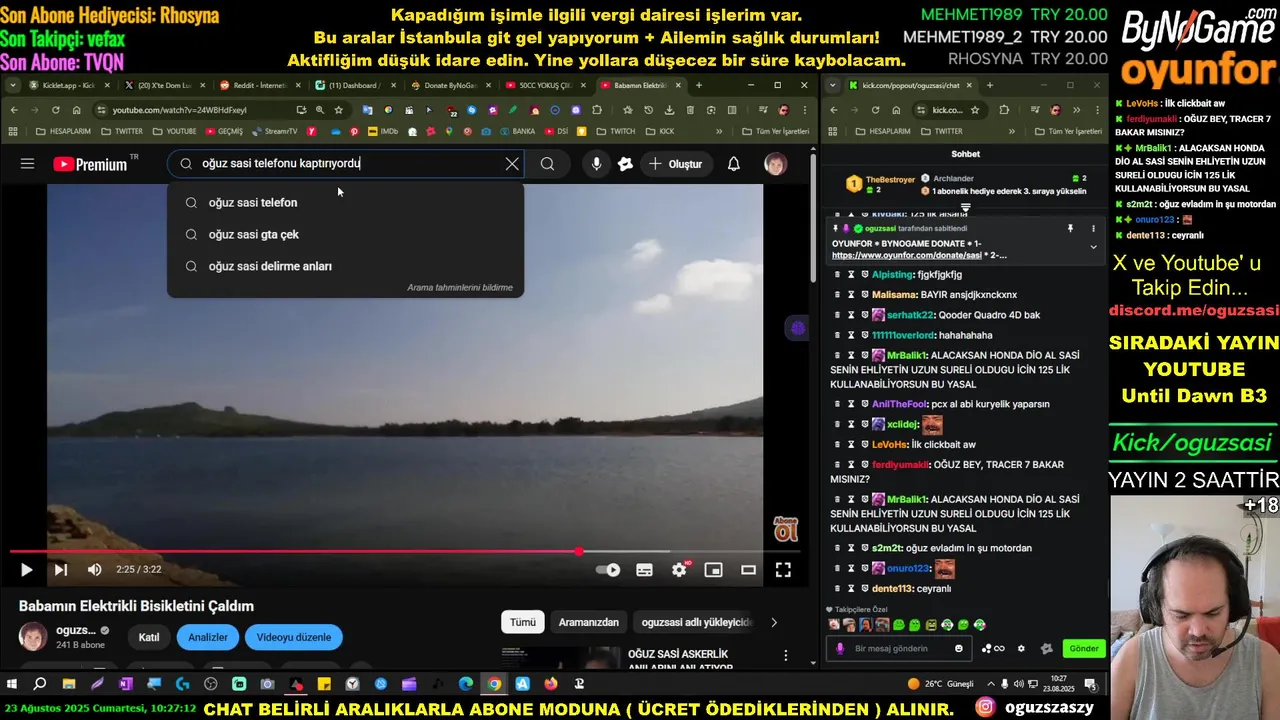
Task: Click the progress bar playhead dot
Action: [579, 551]
